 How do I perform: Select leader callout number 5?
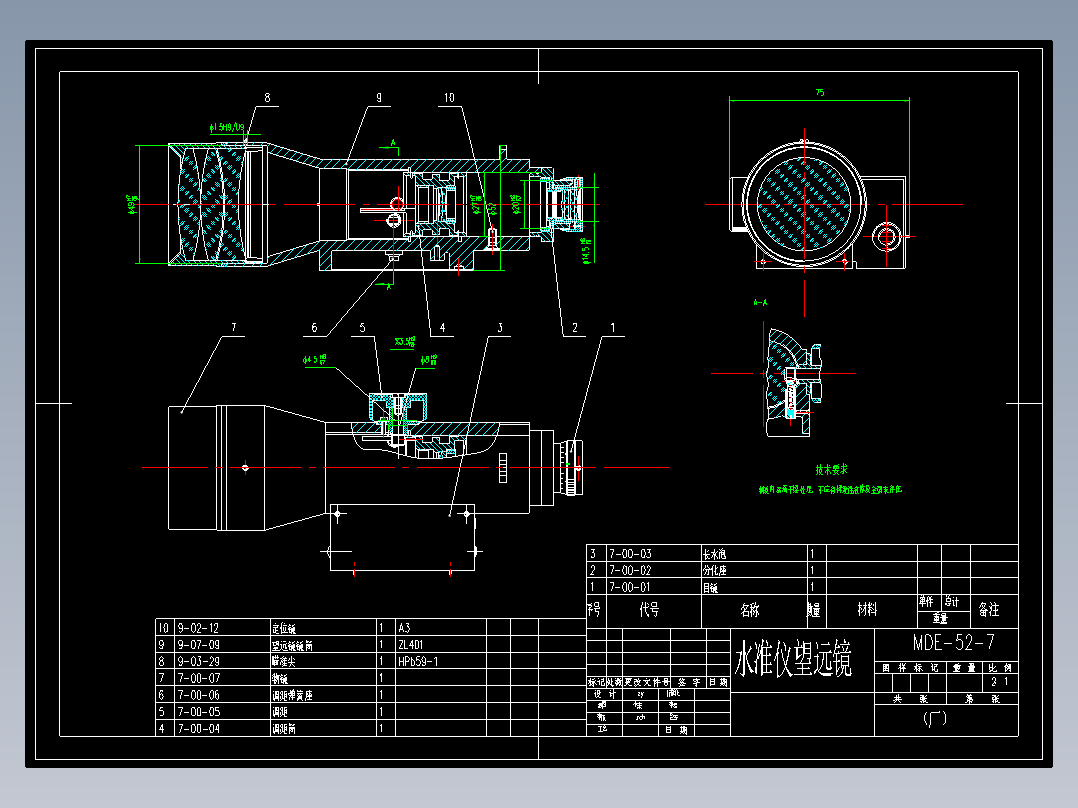pyautogui.click(x=362, y=327)
